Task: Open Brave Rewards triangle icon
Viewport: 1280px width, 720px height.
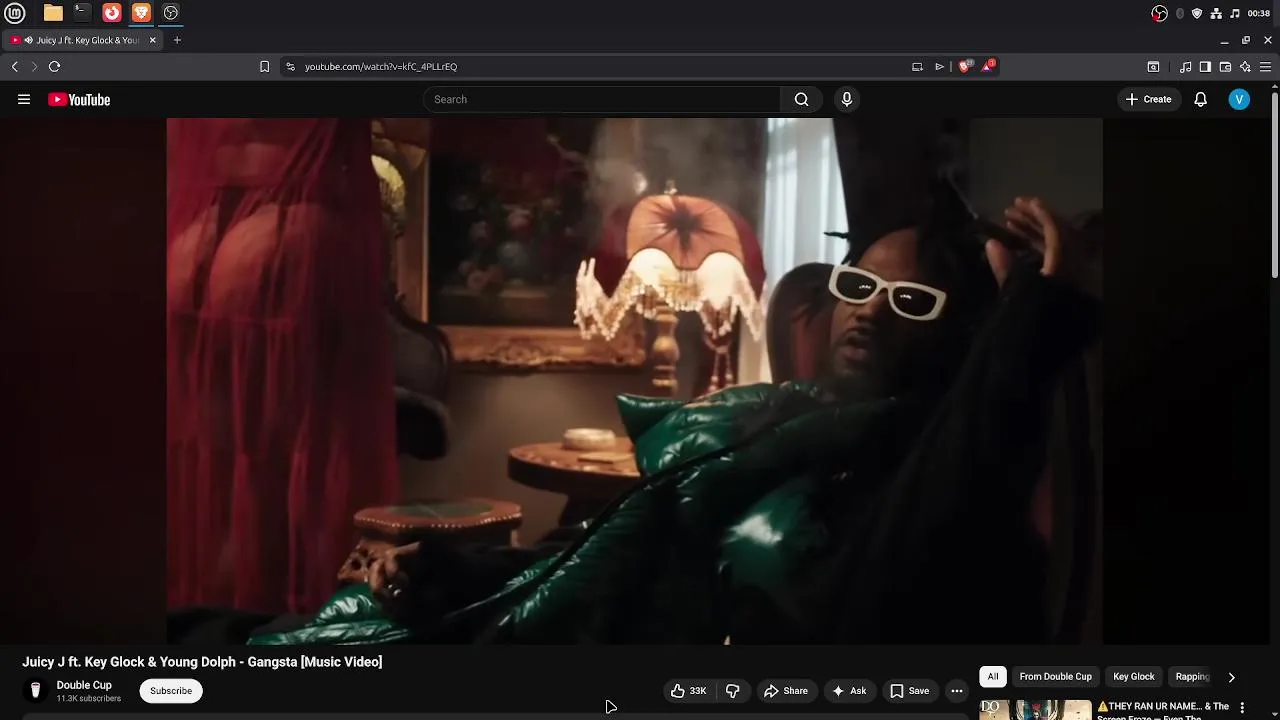Action: (989, 66)
